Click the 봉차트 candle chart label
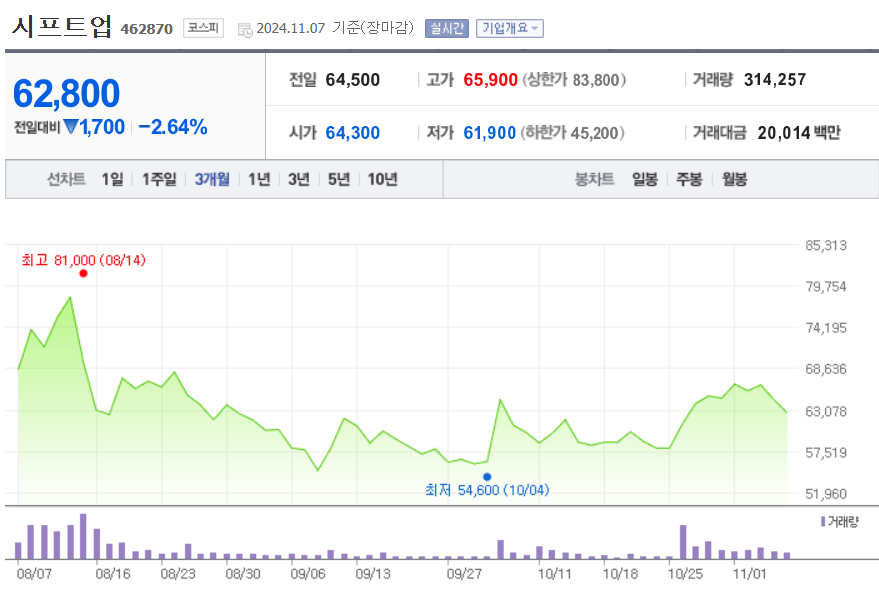879x597 pixels. click(x=595, y=179)
